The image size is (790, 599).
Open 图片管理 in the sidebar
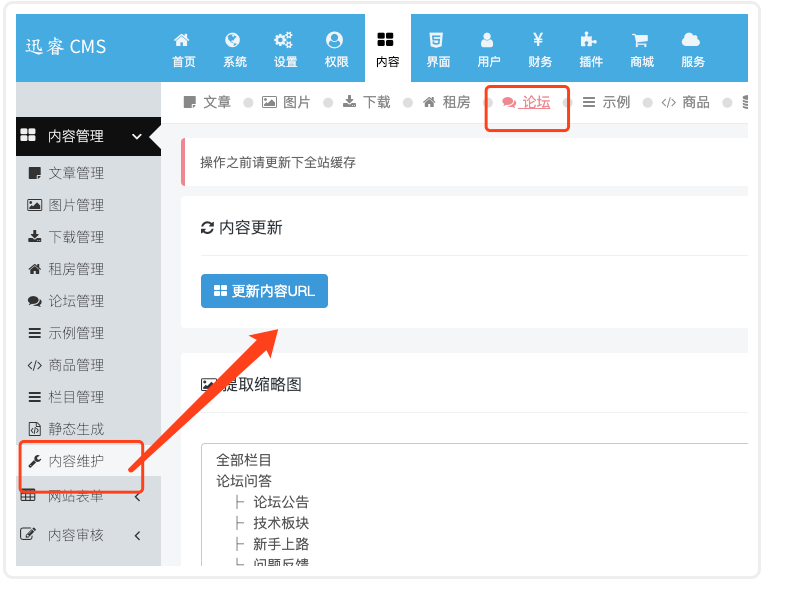point(76,205)
